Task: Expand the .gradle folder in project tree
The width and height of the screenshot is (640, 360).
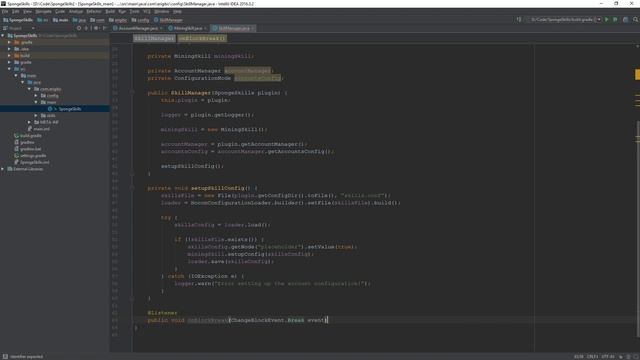Action: [10, 42]
